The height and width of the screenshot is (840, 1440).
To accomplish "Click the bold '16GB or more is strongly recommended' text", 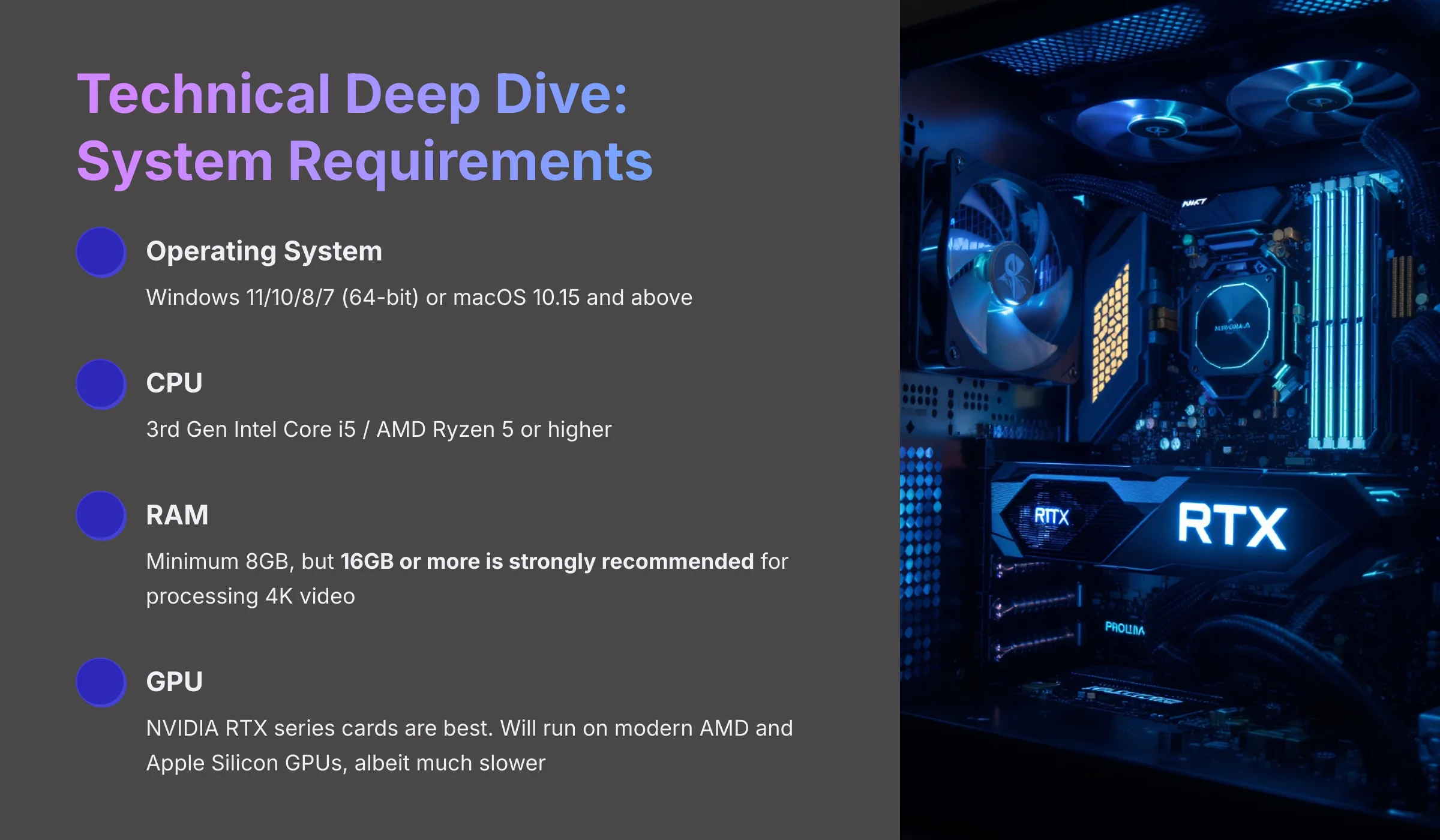I will (547, 562).
